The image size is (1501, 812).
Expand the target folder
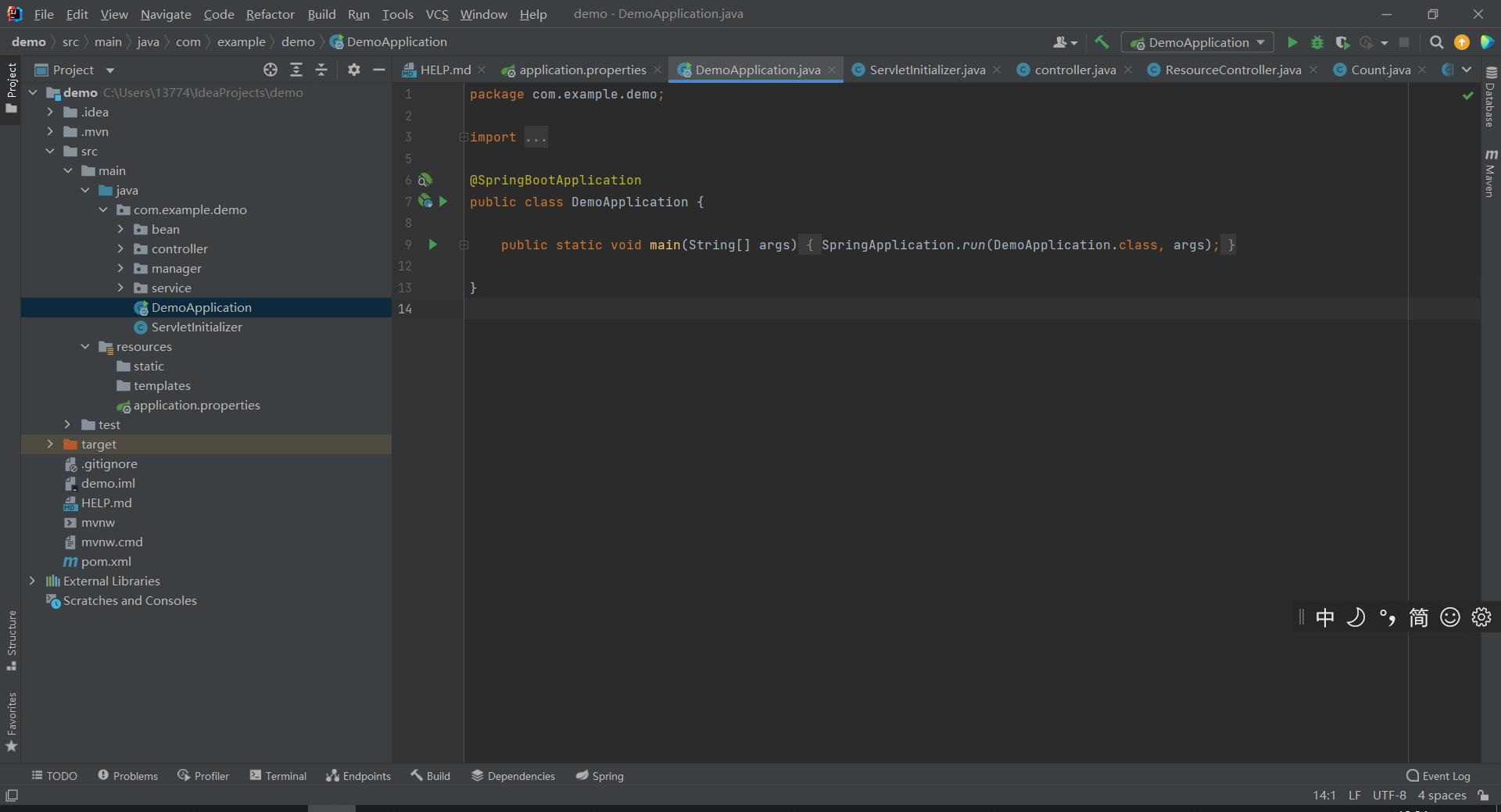pyautogui.click(x=50, y=444)
